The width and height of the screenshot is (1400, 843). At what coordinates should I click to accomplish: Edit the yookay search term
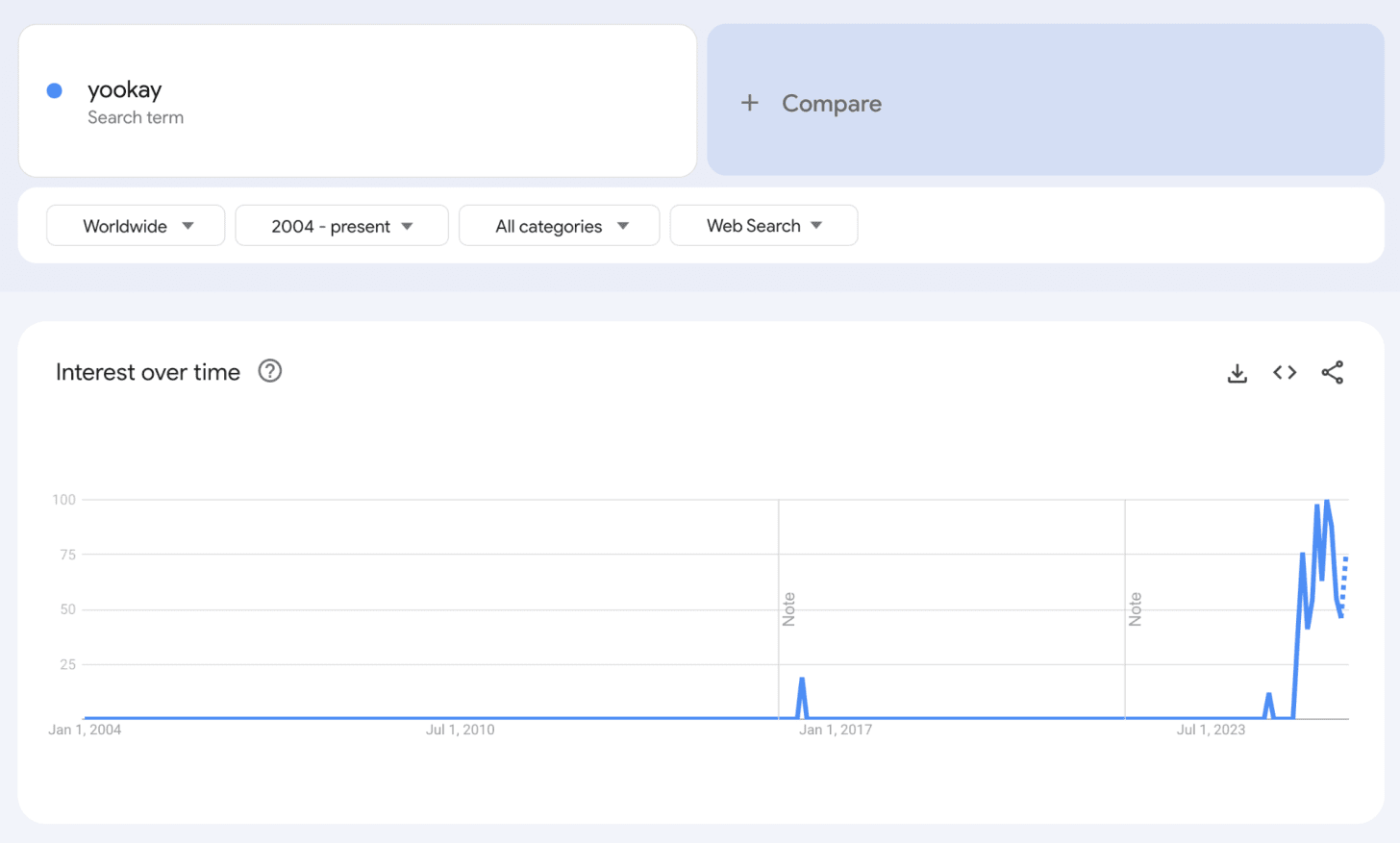(125, 90)
